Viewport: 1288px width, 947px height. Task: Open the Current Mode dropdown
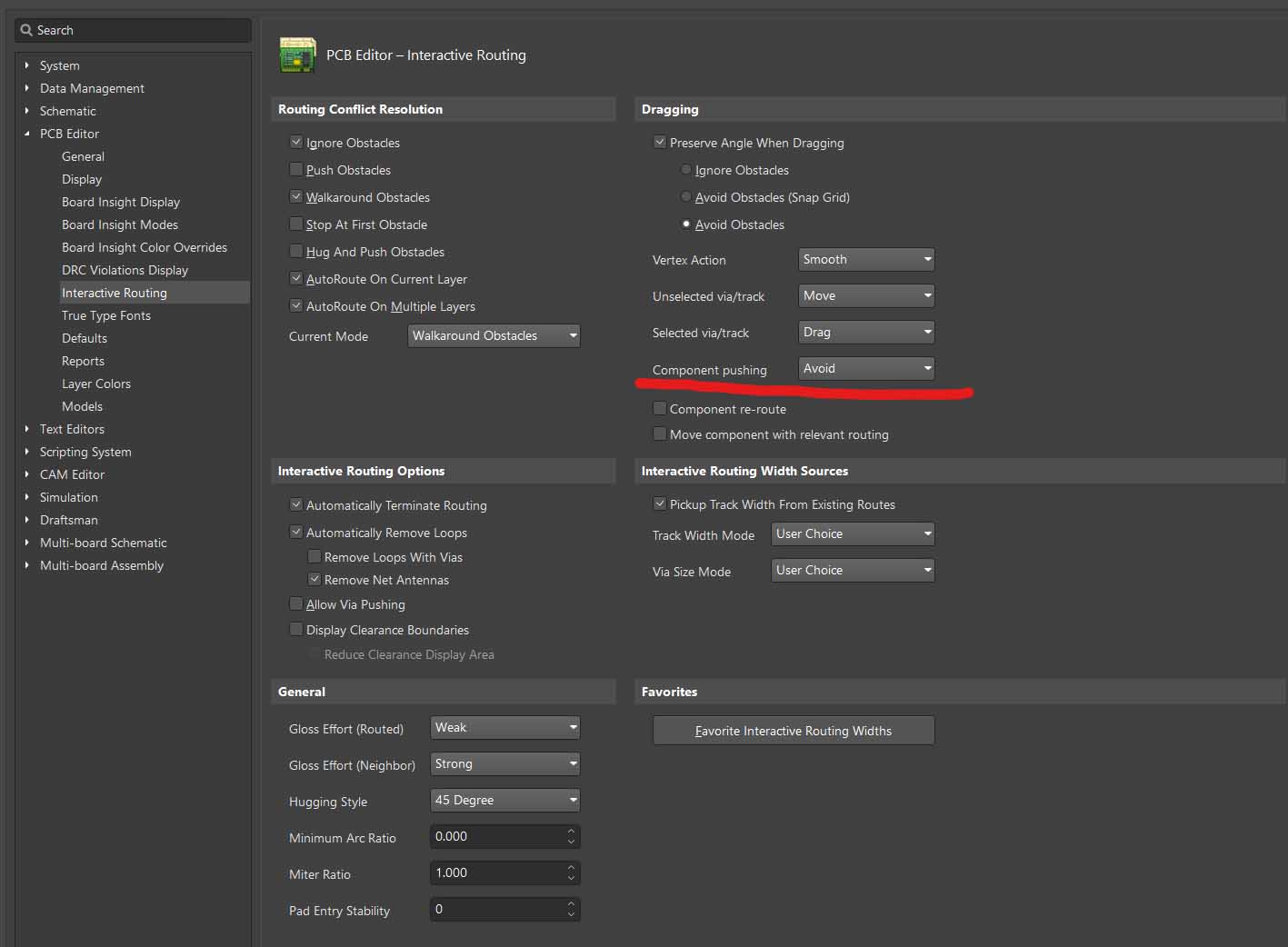494,335
